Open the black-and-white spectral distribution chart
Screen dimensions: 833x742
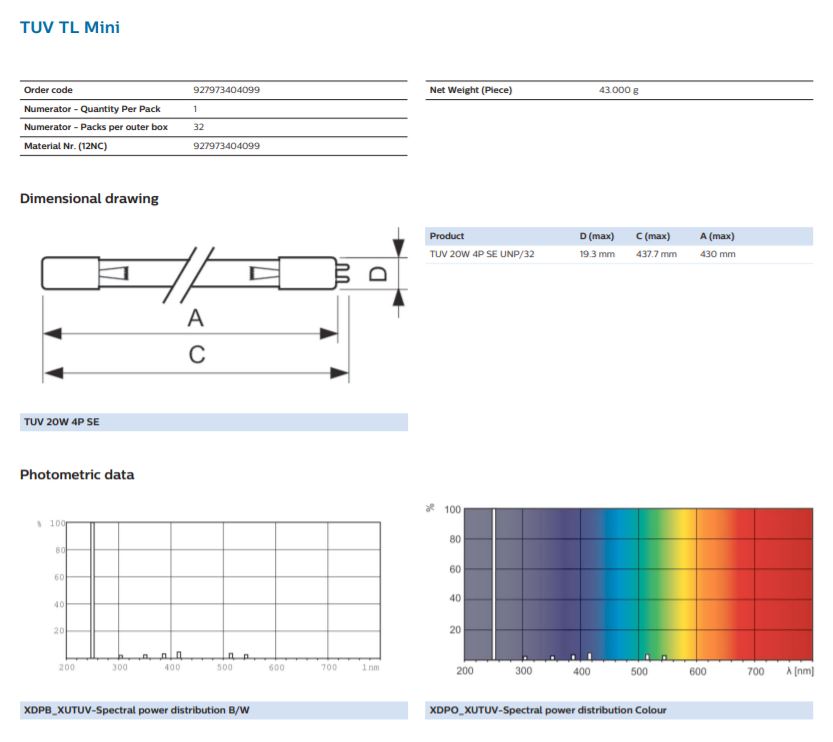[x=211, y=595]
